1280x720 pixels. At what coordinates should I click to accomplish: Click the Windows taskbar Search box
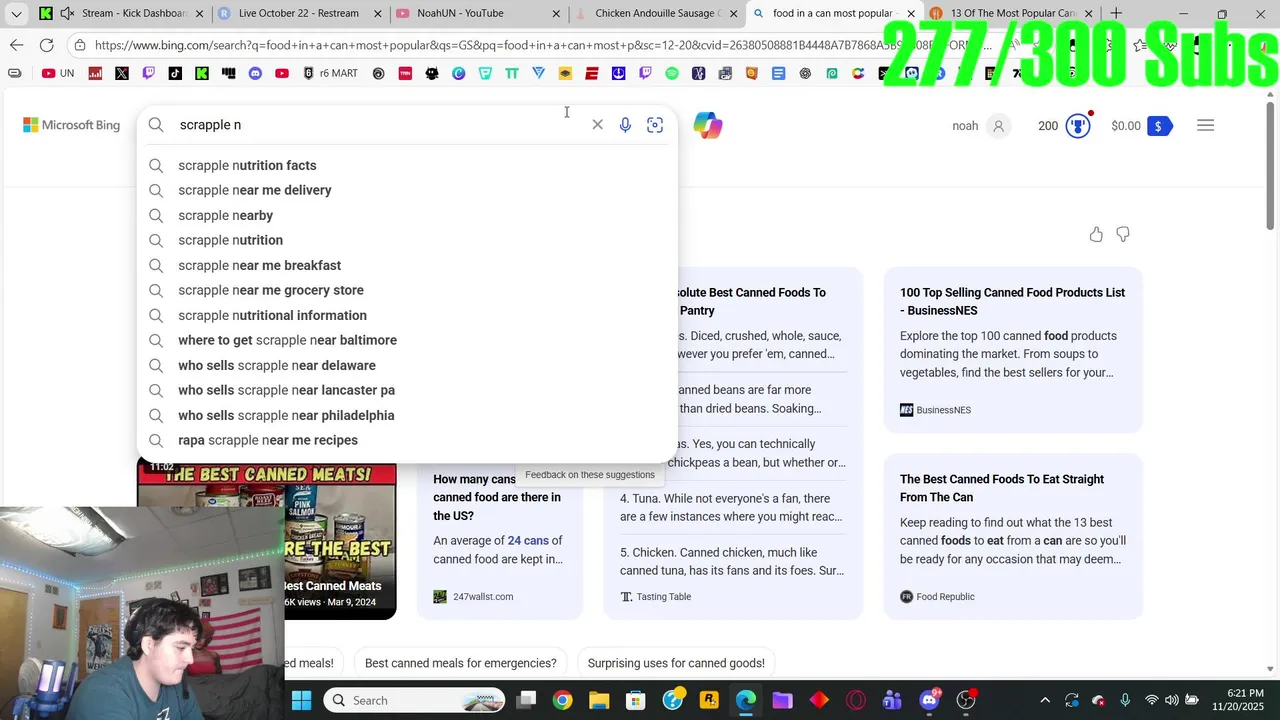coord(414,700)
